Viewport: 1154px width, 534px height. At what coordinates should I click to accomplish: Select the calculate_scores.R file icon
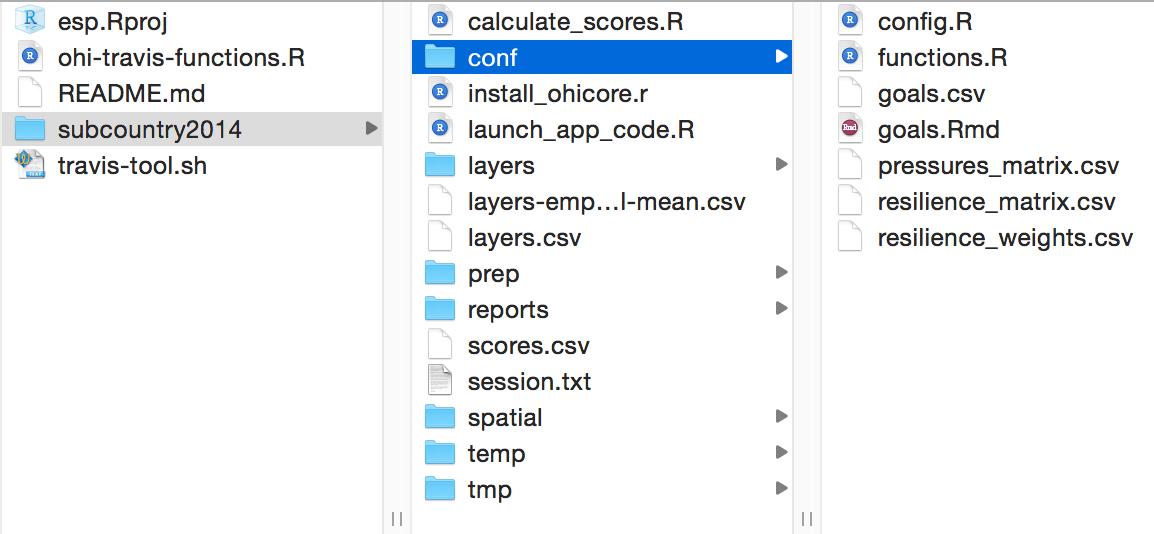(440, 21)
